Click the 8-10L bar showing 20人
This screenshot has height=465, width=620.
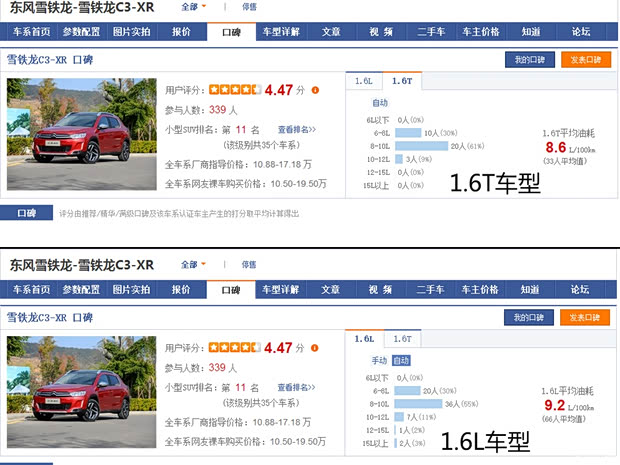tap(422, 146)
